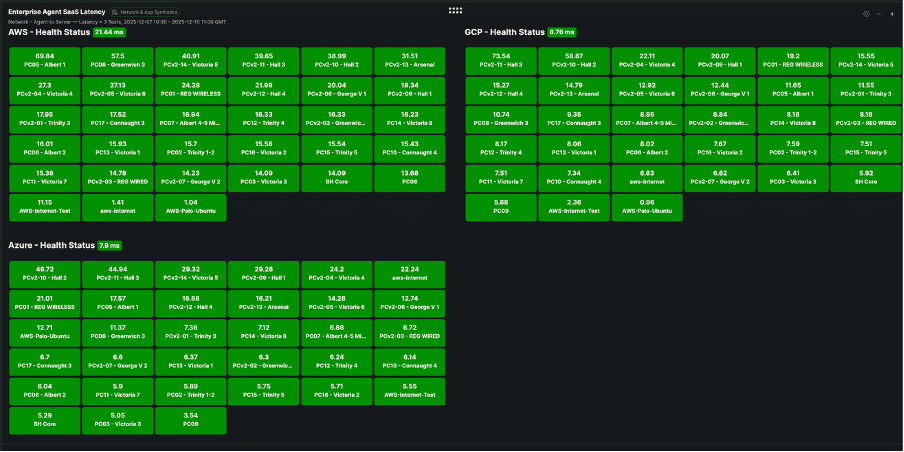Select AWS card PCv2-06 - George V 1 (20.04)
The height and width of the screenshot is (452, 904).
(x=337, y=90)
